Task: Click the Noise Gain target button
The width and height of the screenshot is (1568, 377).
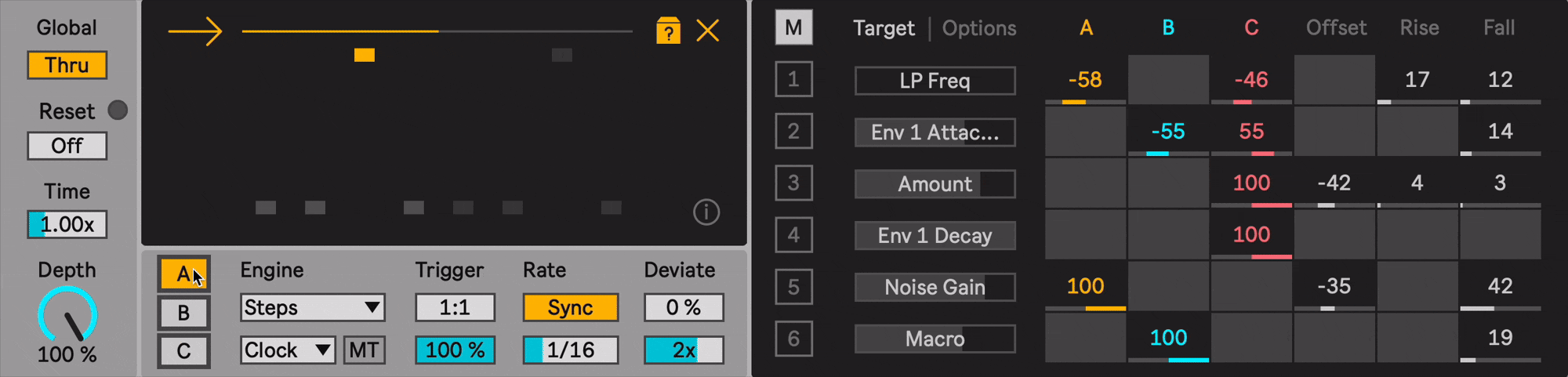Action: [x=935, y=287]
